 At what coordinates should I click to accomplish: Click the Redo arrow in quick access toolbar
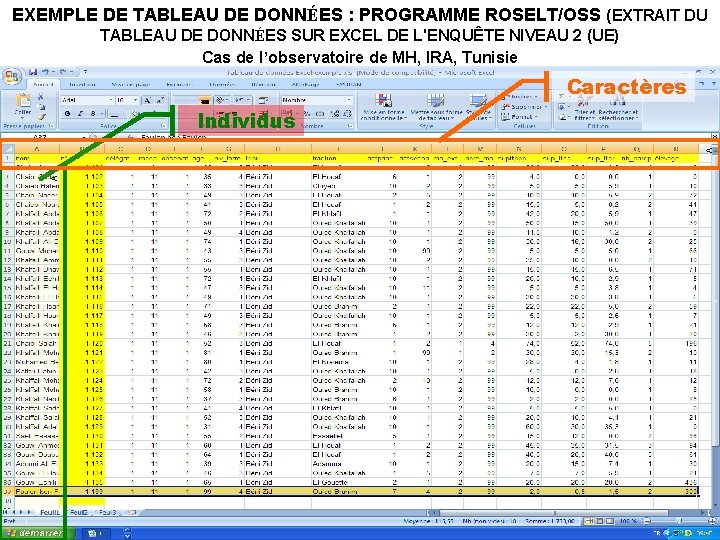(x=62, y=72)
